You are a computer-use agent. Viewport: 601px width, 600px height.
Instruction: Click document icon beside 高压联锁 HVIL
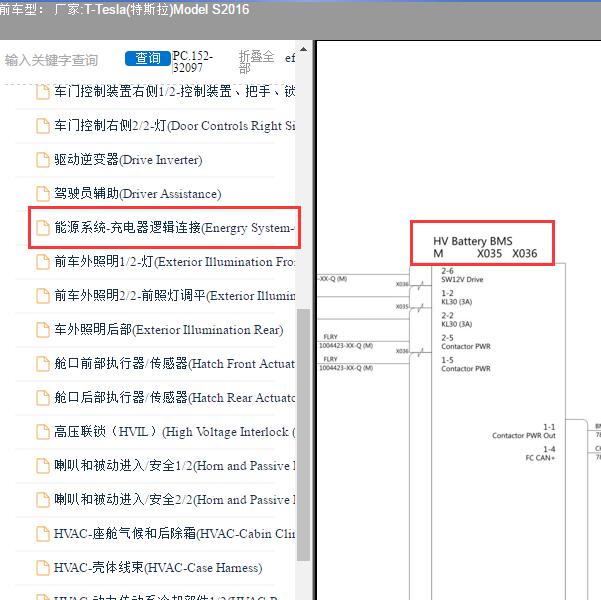43,432
